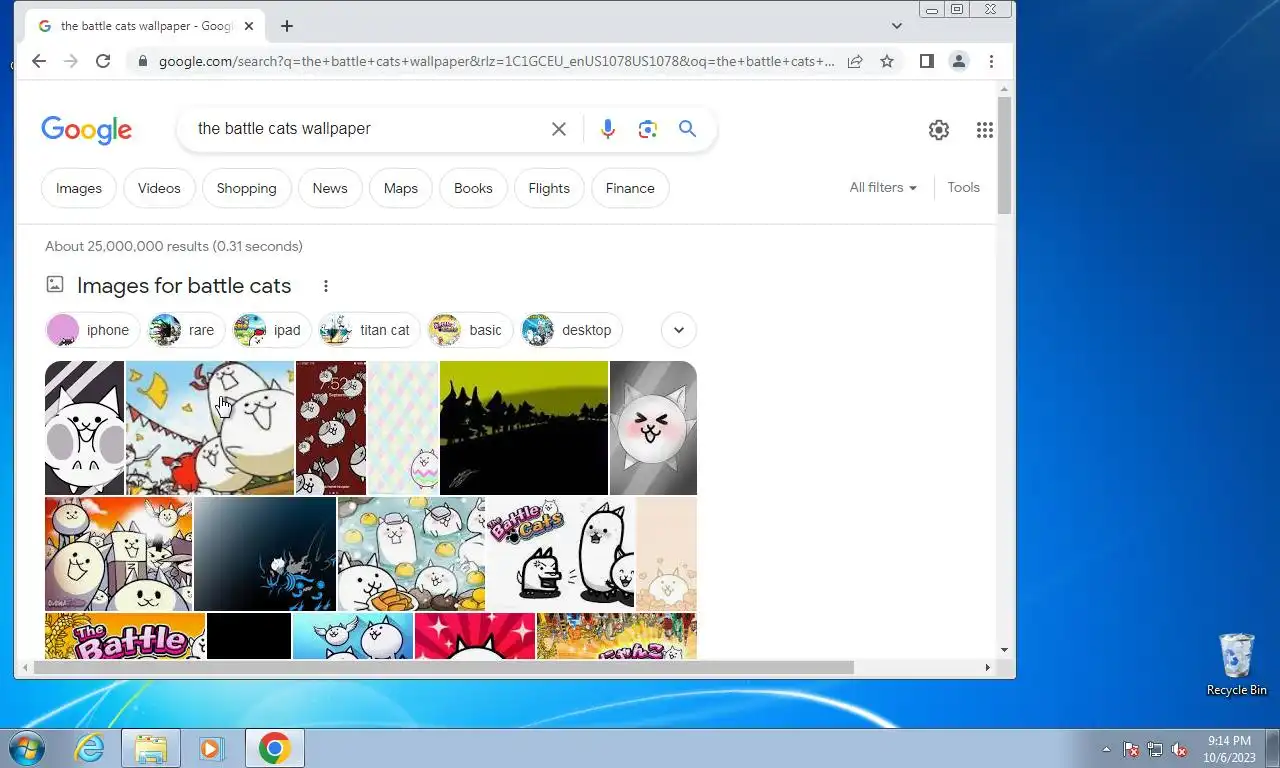Image resolution: width=1280 pixels, height=768 pixels.
Task: Open a new tab with plus button
Action: click(287, 26)
